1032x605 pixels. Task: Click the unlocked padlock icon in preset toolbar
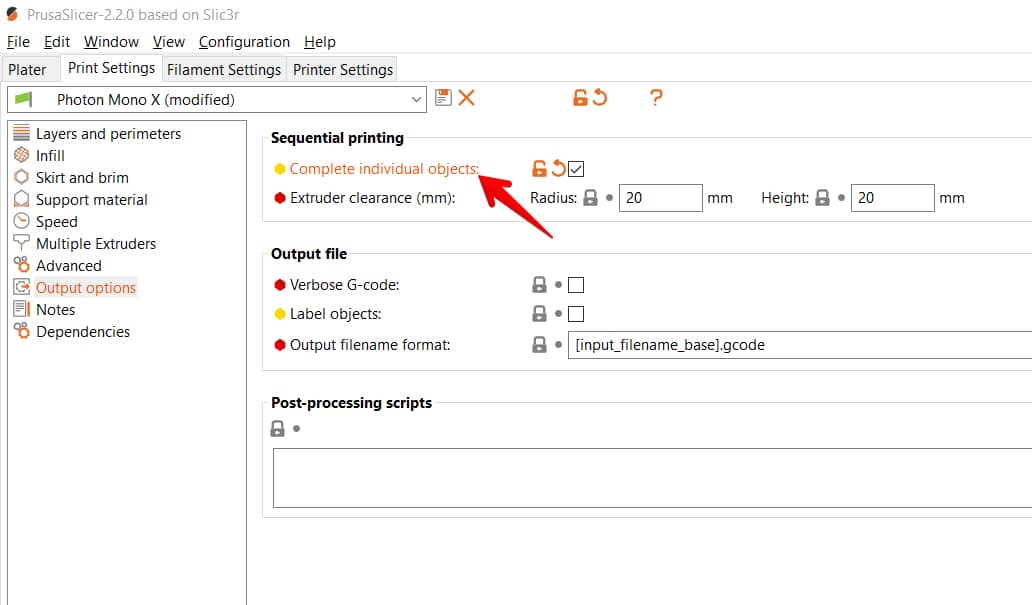pyautogui.click(x=580, y=98)
